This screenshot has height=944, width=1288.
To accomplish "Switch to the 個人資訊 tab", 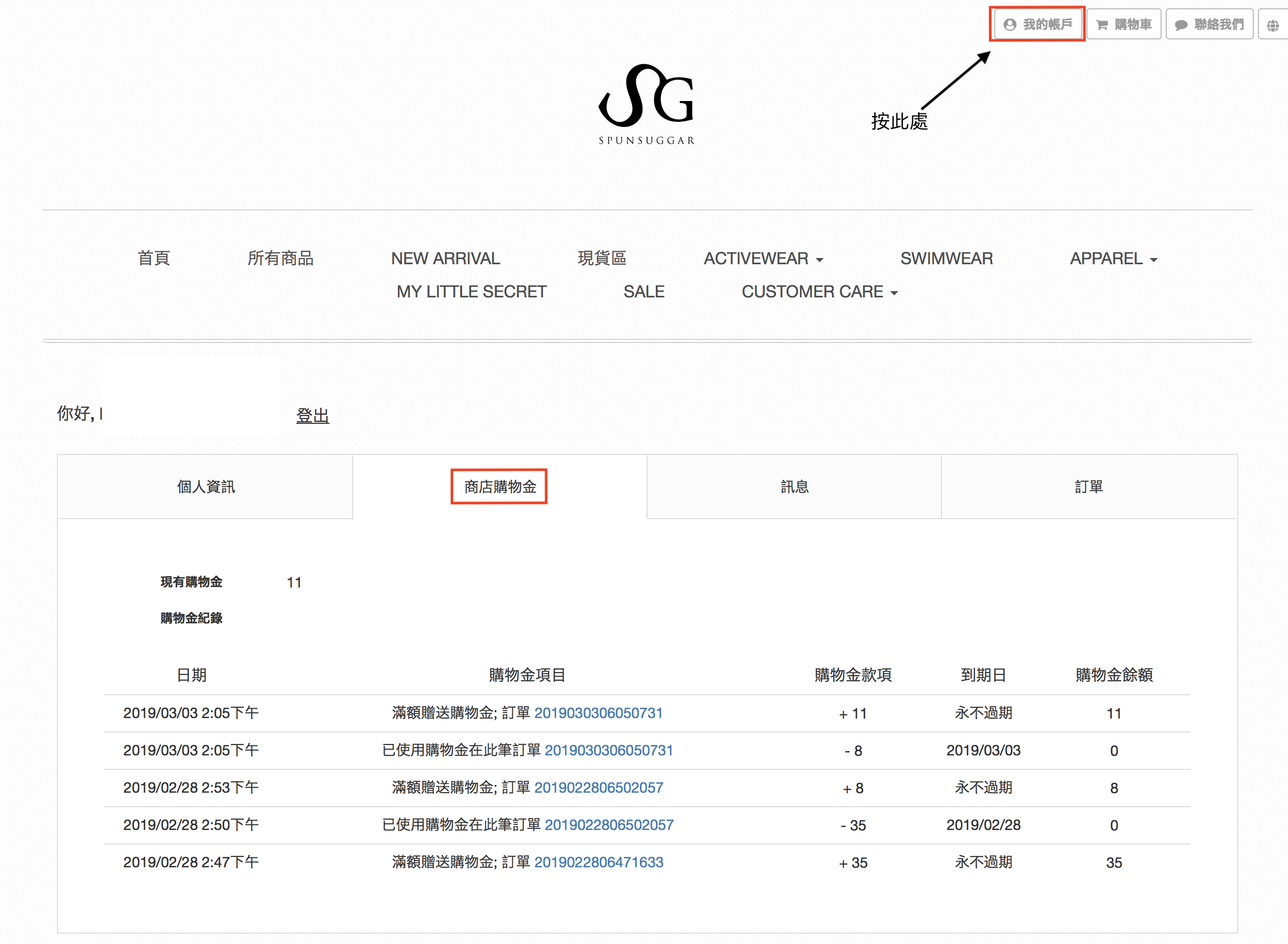I will [x=206, y=487].
